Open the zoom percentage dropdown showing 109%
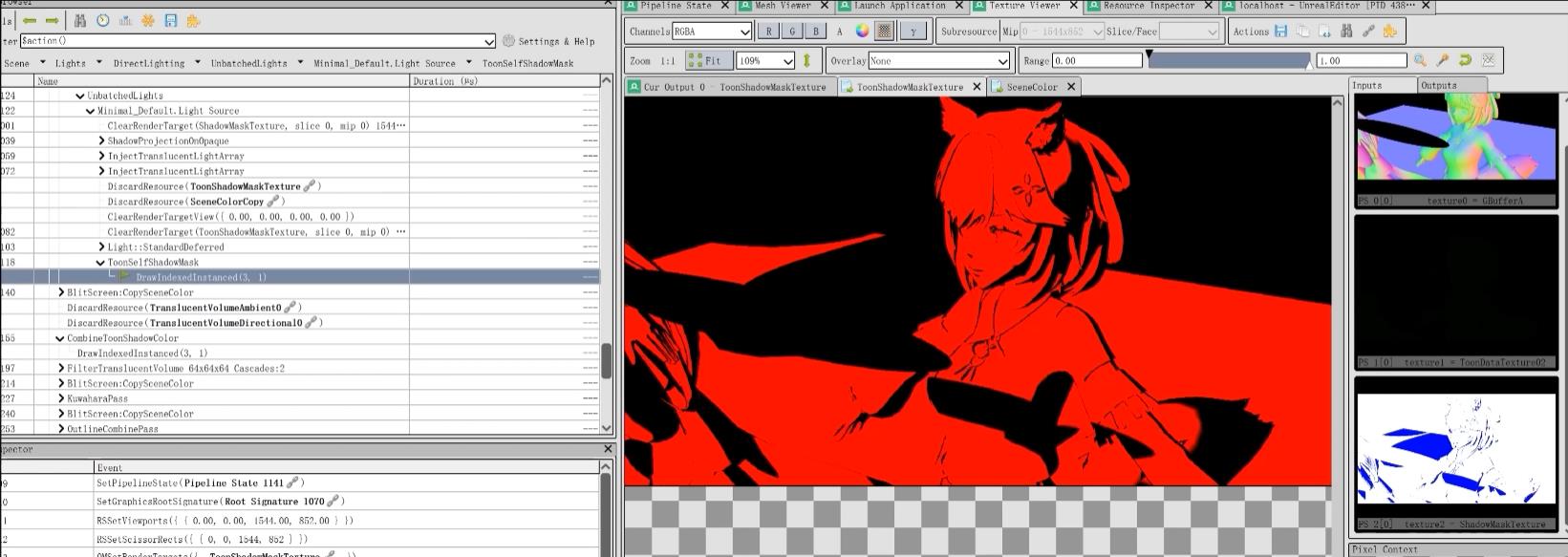Viewport: 1568px width, 557px height. pos(765,60)
